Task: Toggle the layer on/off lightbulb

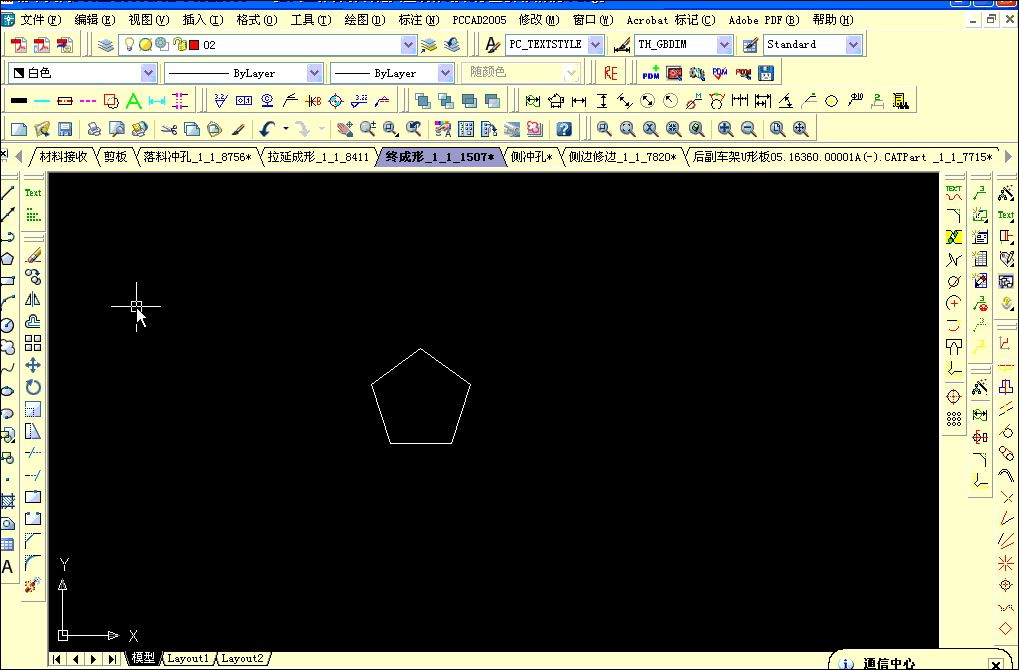Action: [129, 44]
